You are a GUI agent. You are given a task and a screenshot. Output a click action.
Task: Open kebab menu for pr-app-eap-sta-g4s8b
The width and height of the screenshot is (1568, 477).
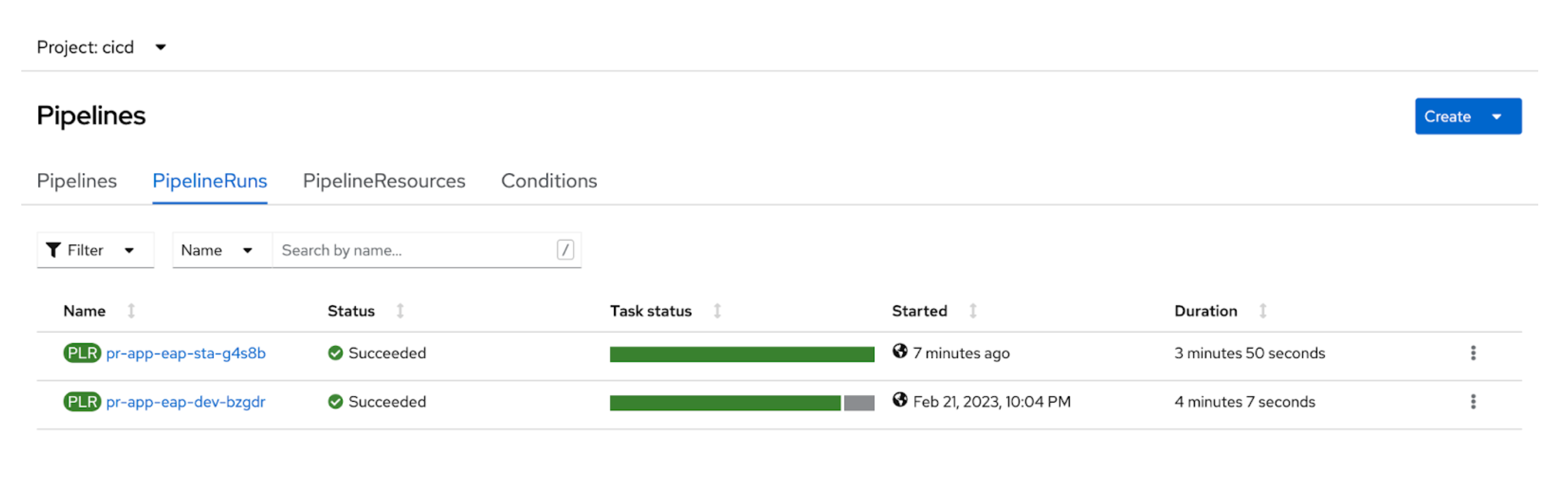point(1473,353)
